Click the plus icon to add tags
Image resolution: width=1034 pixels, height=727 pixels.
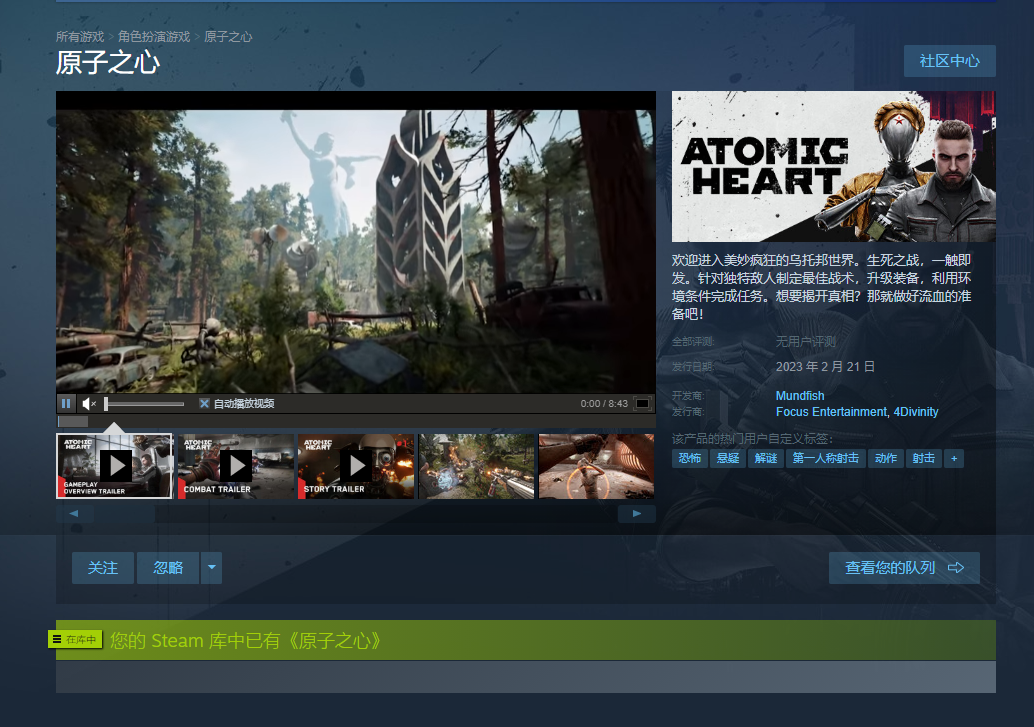[x=954, y=458]
